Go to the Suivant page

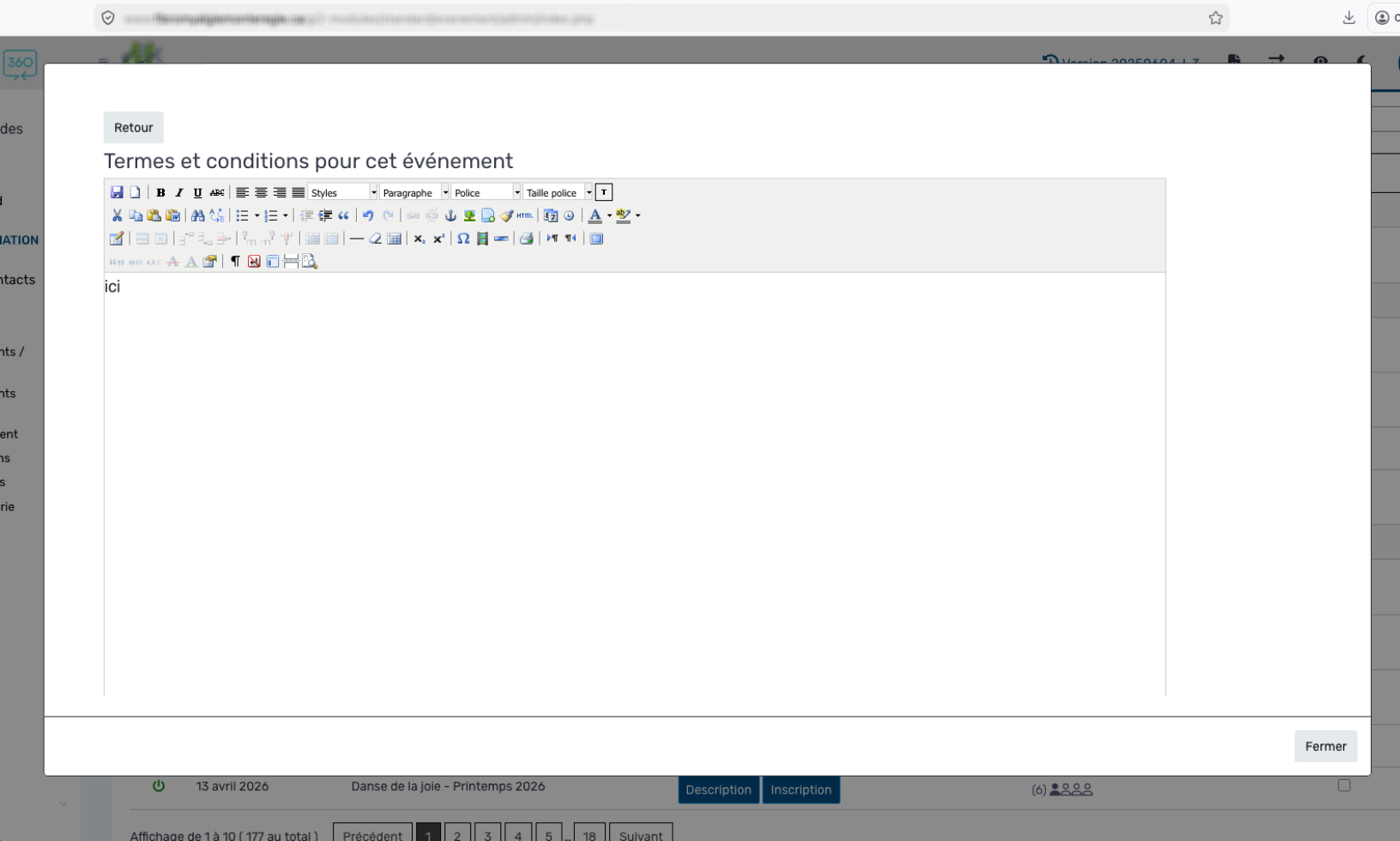click(x=641, y=834)
